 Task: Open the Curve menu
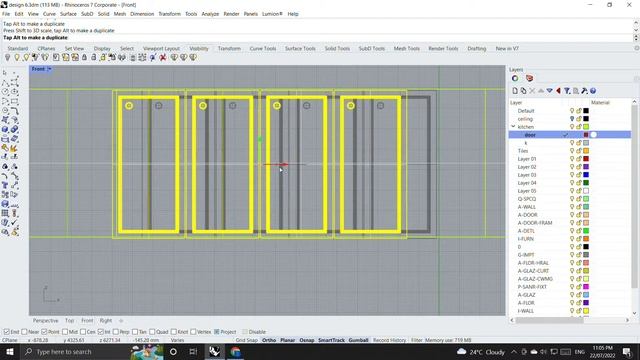49,14
